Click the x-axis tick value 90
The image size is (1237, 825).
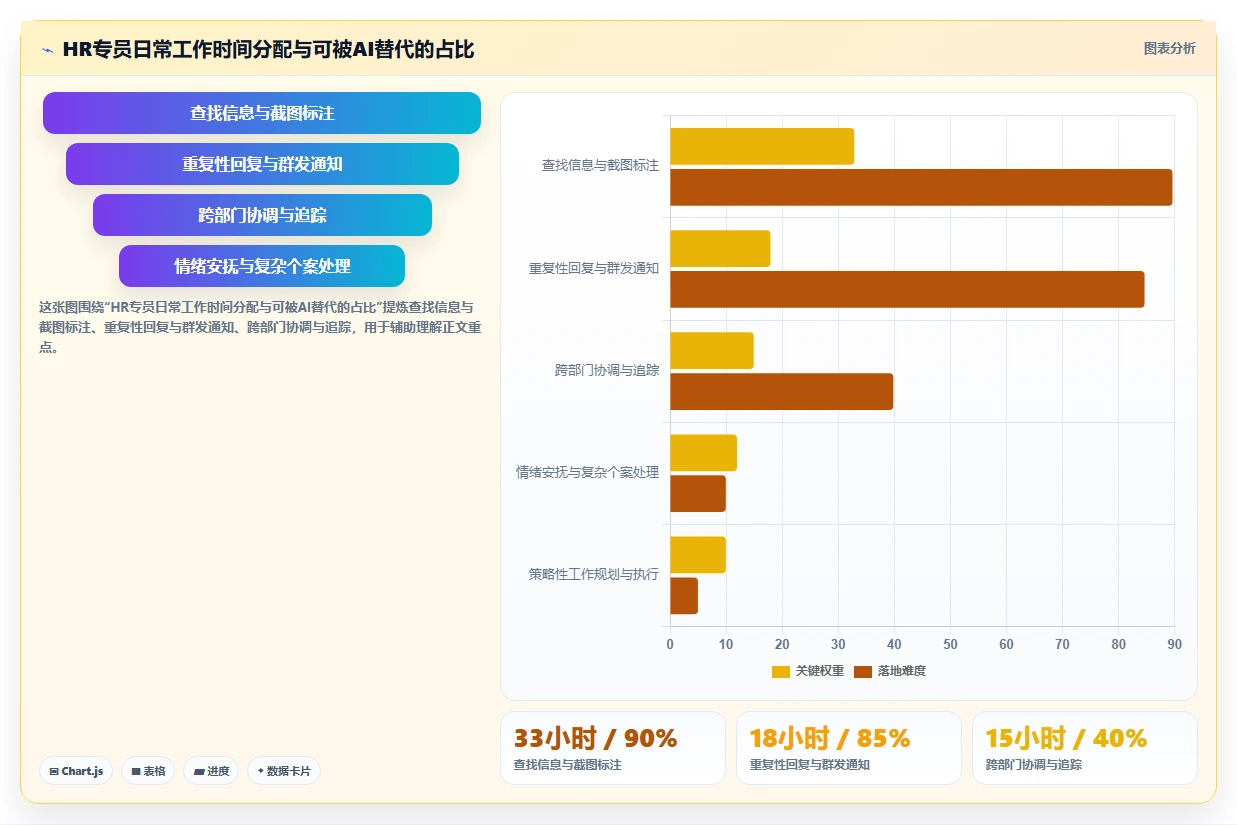pos(1174,644)
